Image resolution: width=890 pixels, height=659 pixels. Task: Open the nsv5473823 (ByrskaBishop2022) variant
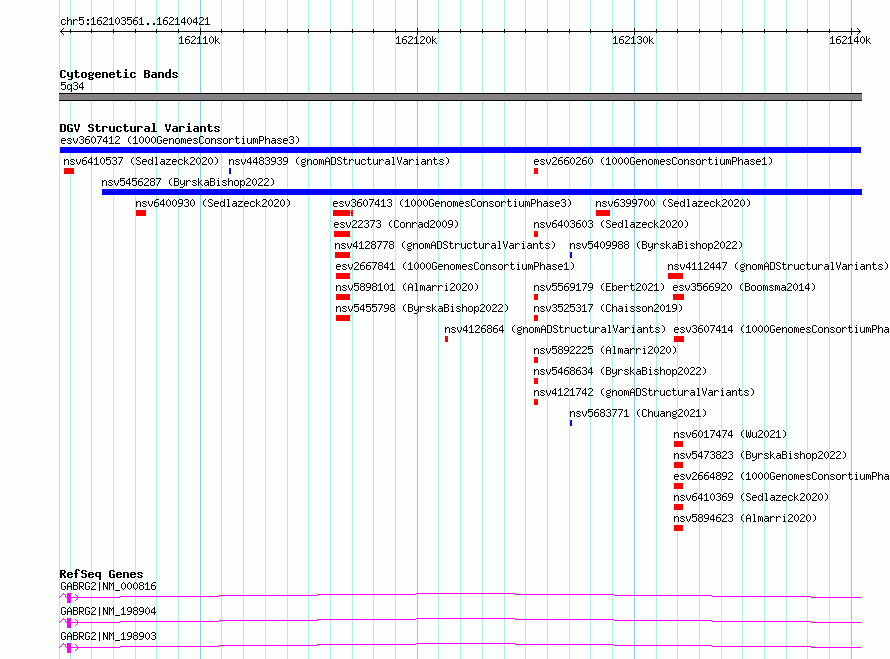point(761,455)
